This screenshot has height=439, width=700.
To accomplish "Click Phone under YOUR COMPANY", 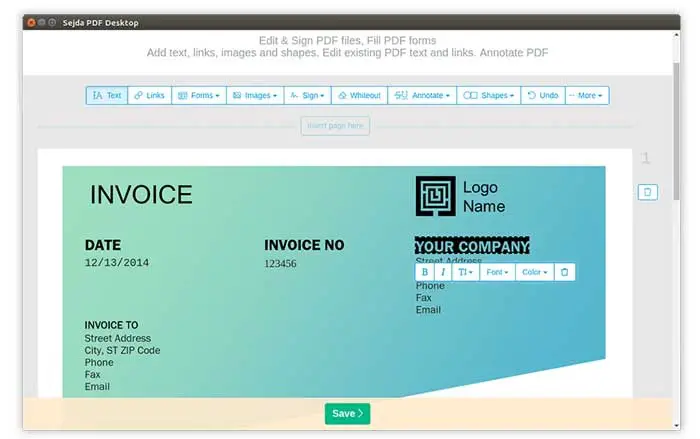I will 430,286.
